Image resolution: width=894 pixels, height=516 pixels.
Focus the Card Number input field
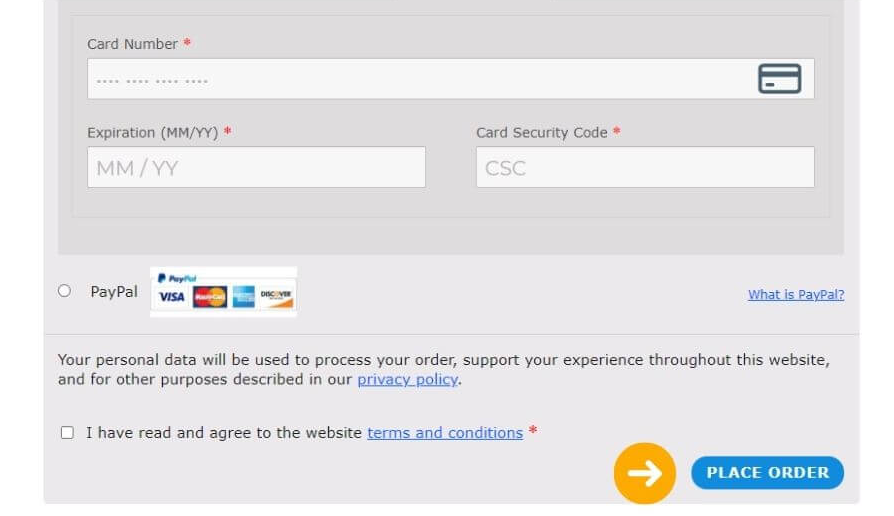[x=450, y=79]
